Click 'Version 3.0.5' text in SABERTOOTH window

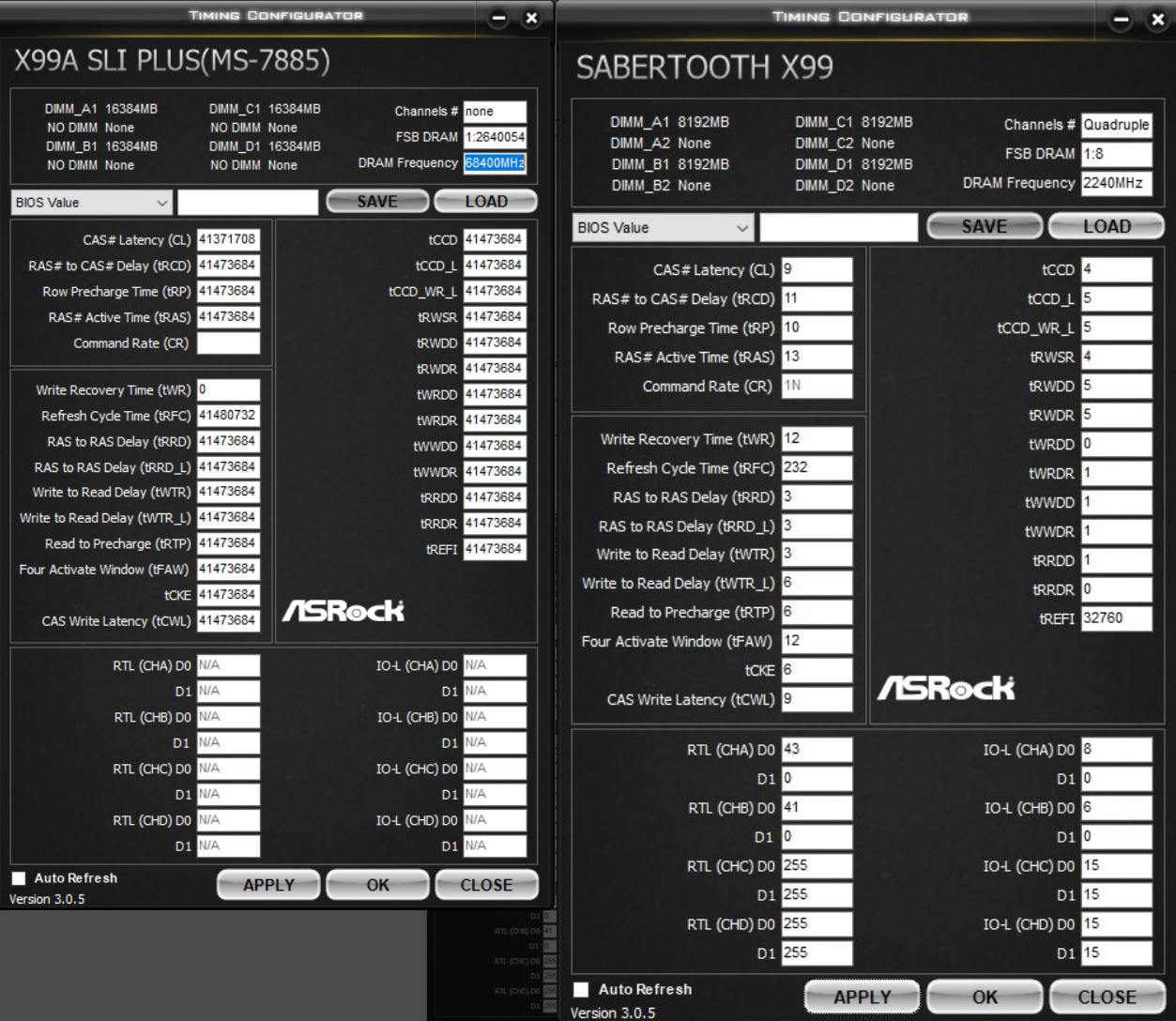(x=613, y=1013)
